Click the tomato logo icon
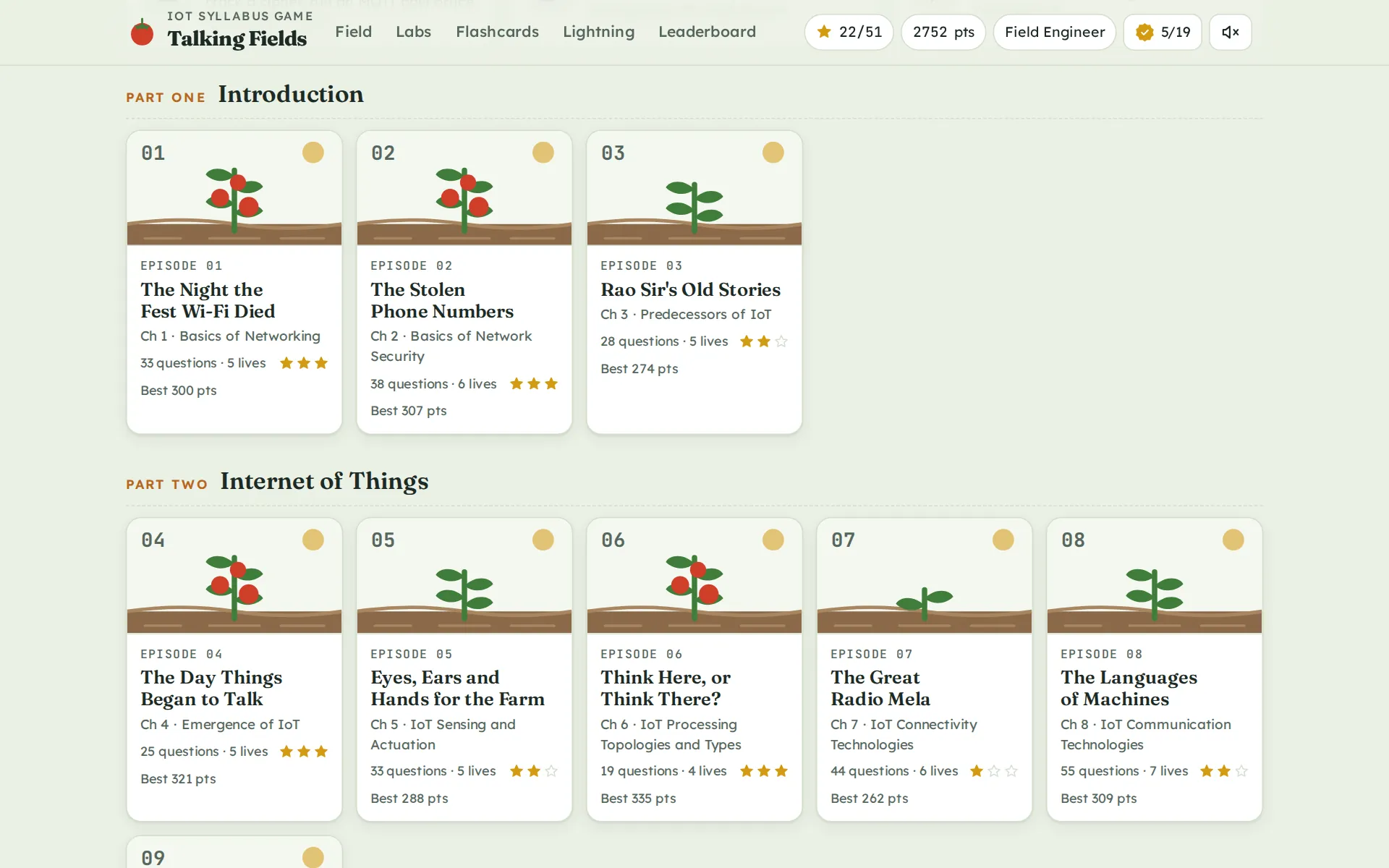The image size is (1389, 868). [x=142, y=33]
